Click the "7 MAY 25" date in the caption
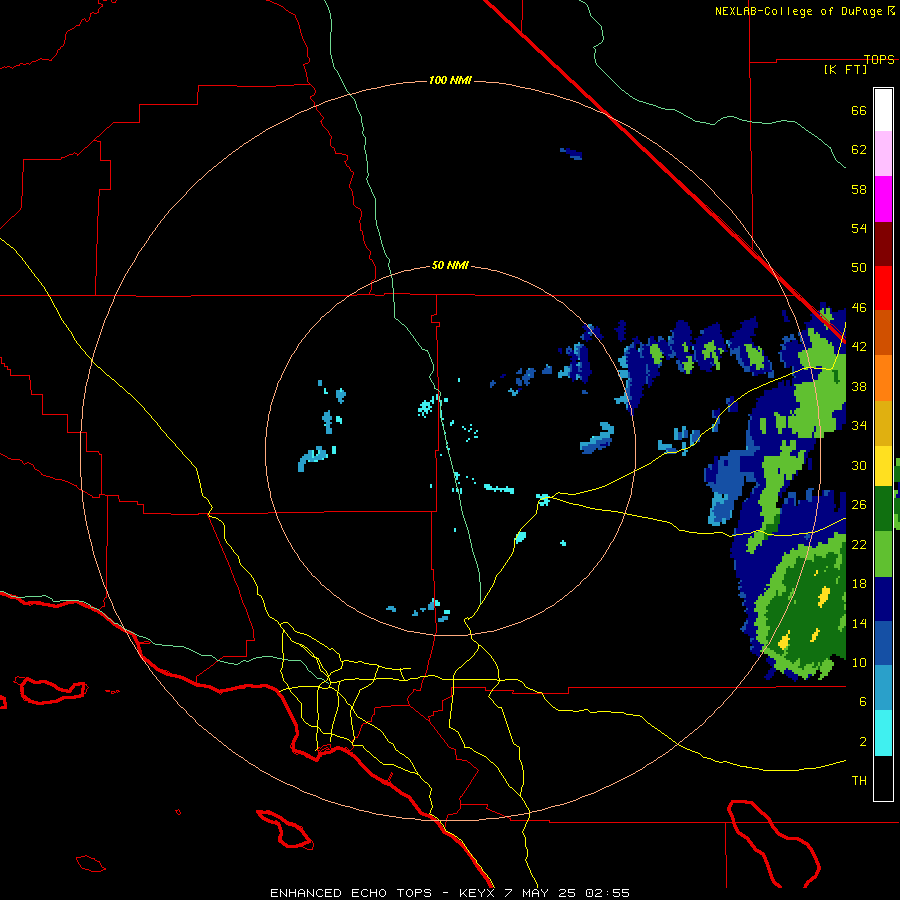 click(542, 893)
